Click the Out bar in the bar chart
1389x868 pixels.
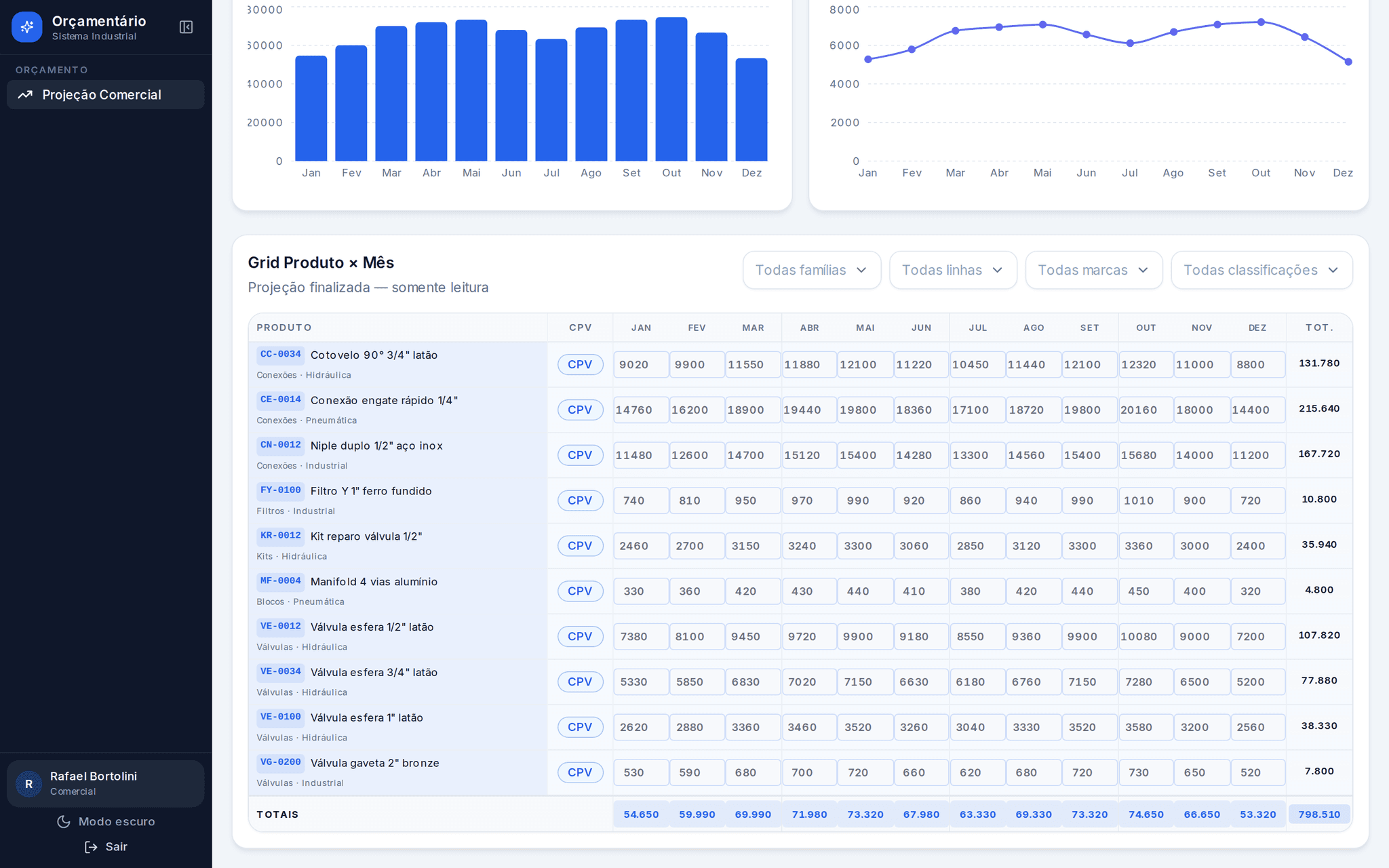coord(671,90)
